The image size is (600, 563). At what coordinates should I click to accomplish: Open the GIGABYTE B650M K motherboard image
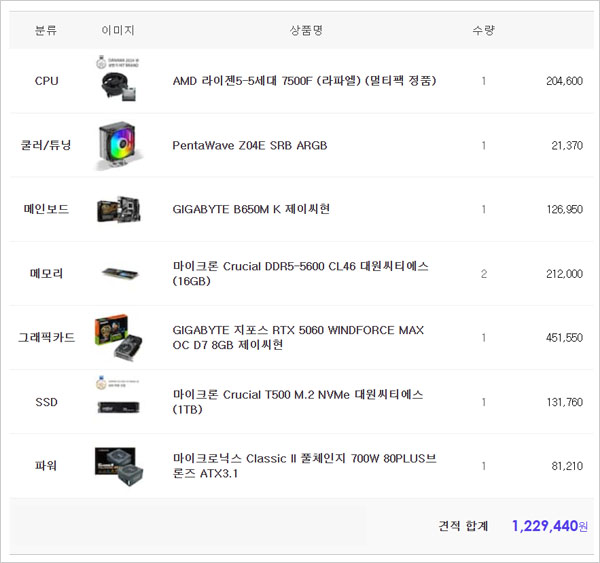[x=118, y=209]
